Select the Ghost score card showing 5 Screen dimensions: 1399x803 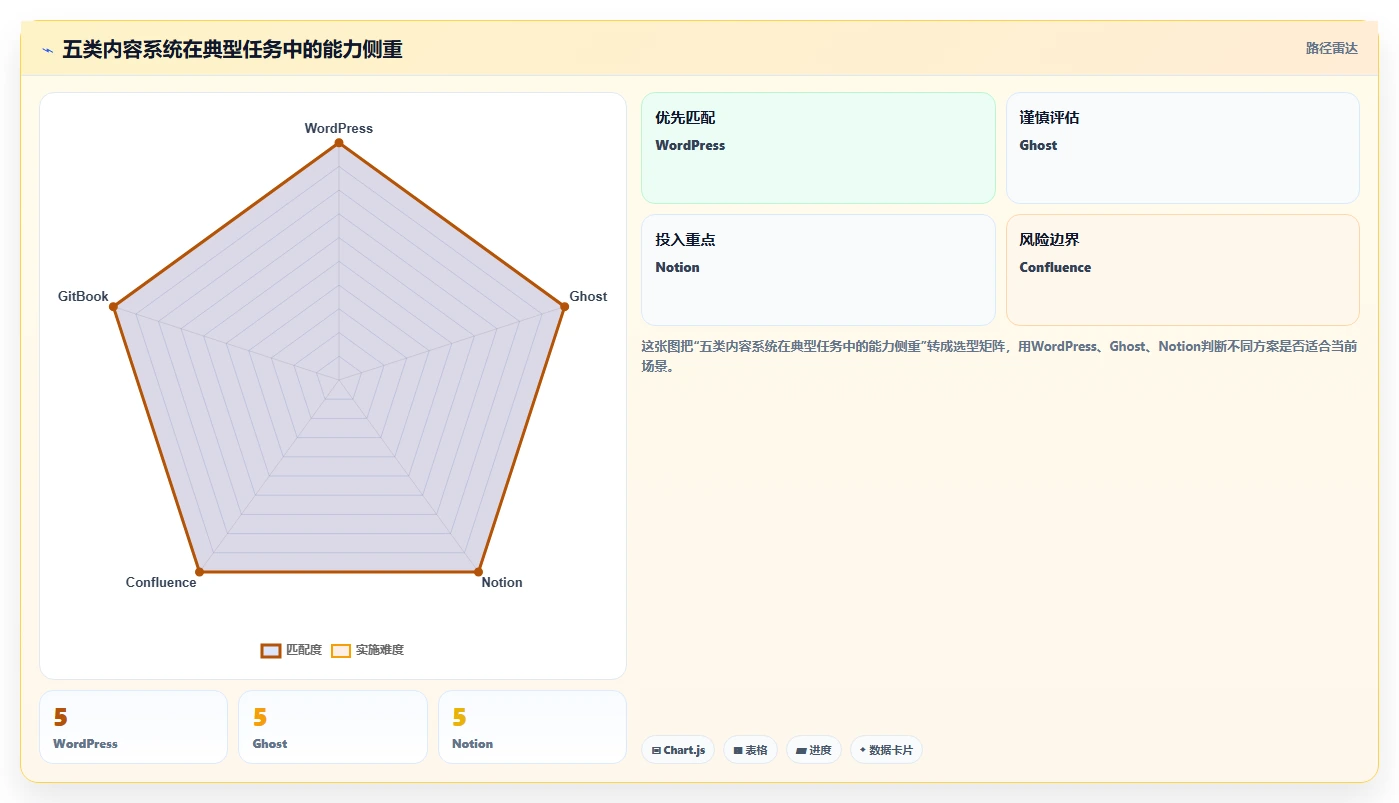point(333,727)
